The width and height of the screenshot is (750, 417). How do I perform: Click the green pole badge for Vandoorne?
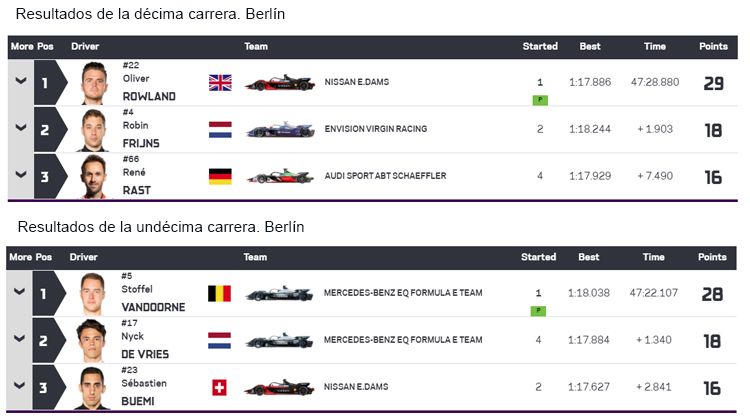[x=538, y=311]
